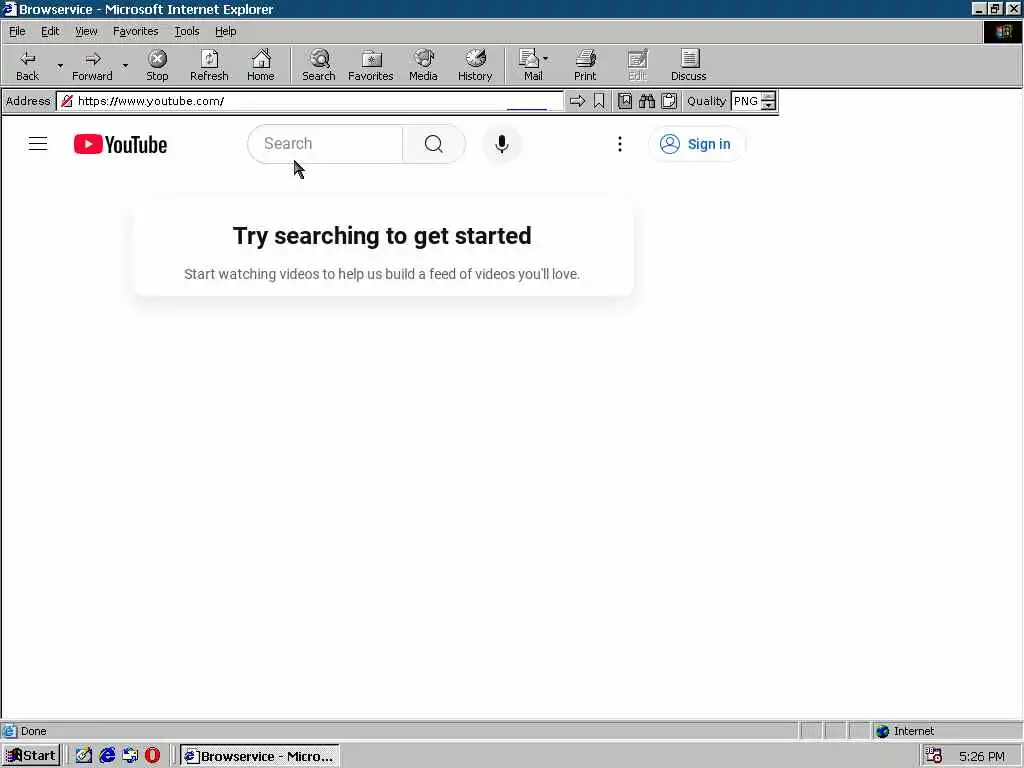1024x768 pixels.
Task: Open the History toolbar panel
Action: pos(475,65)
